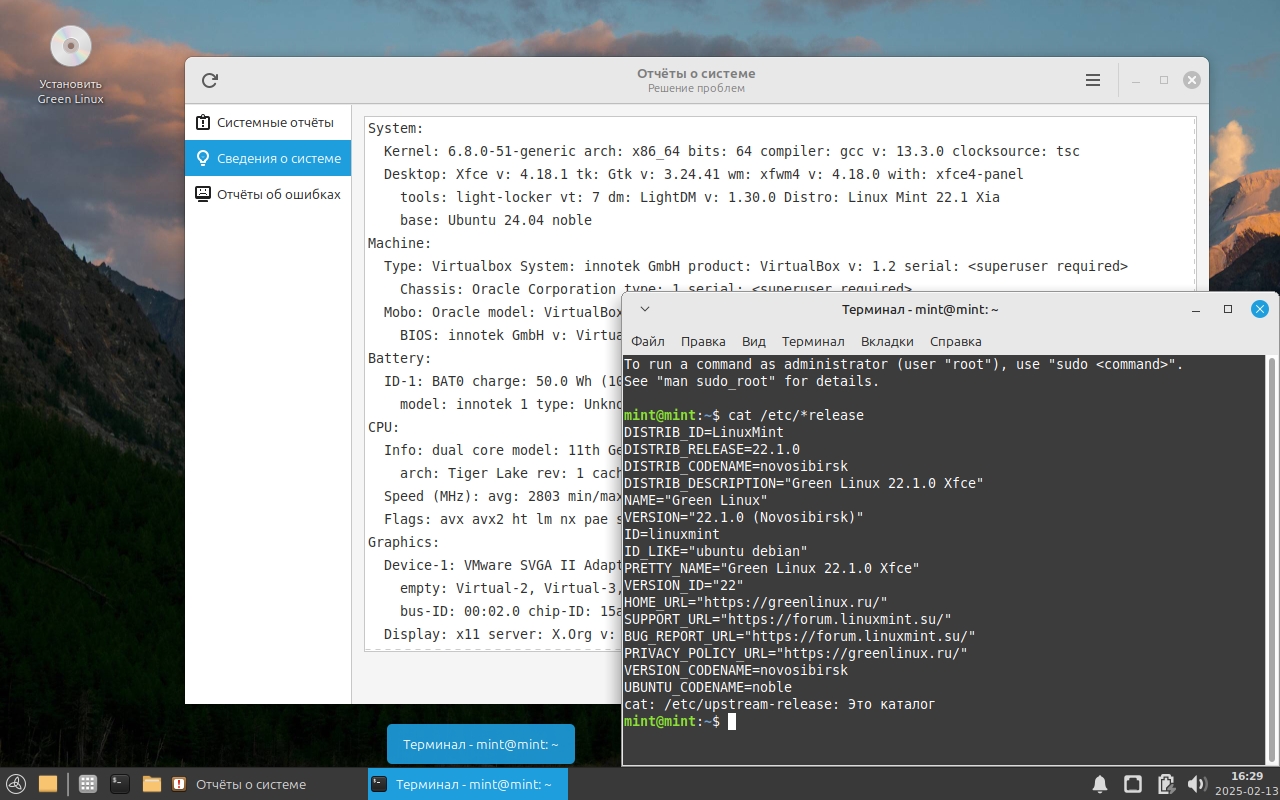
Task: Open the 'Терминал' menu in the menu bar
Action: click(x=813, y=341)
